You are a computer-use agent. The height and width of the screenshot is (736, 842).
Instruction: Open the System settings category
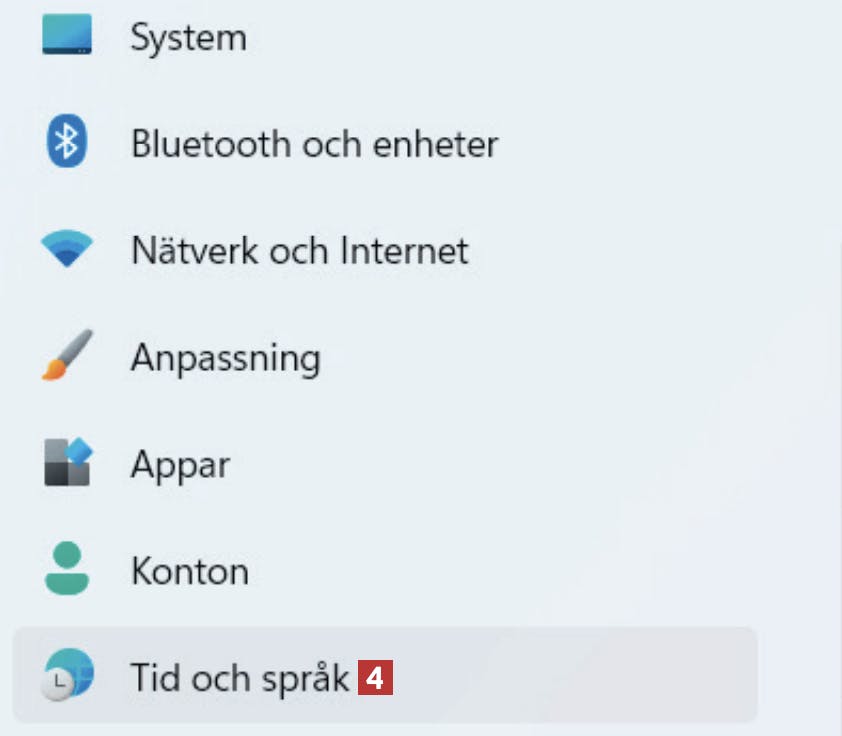pos(188,38)
